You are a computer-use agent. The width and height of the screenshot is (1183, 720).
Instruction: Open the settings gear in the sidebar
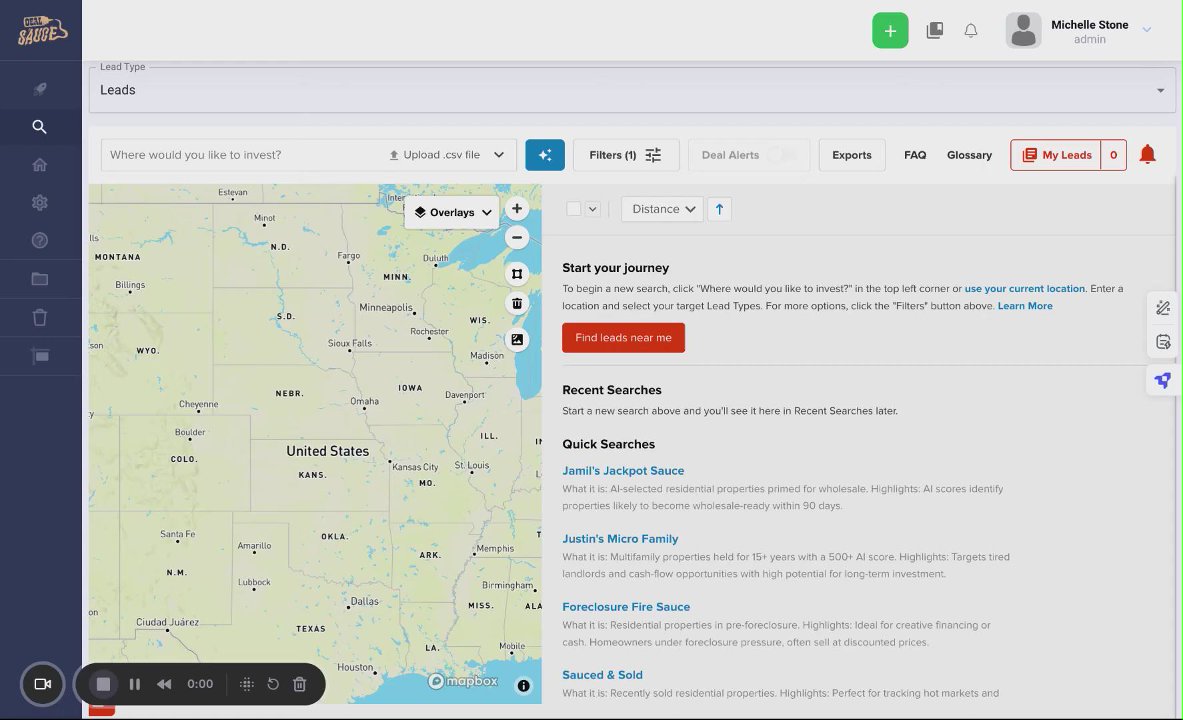[40, 202]
